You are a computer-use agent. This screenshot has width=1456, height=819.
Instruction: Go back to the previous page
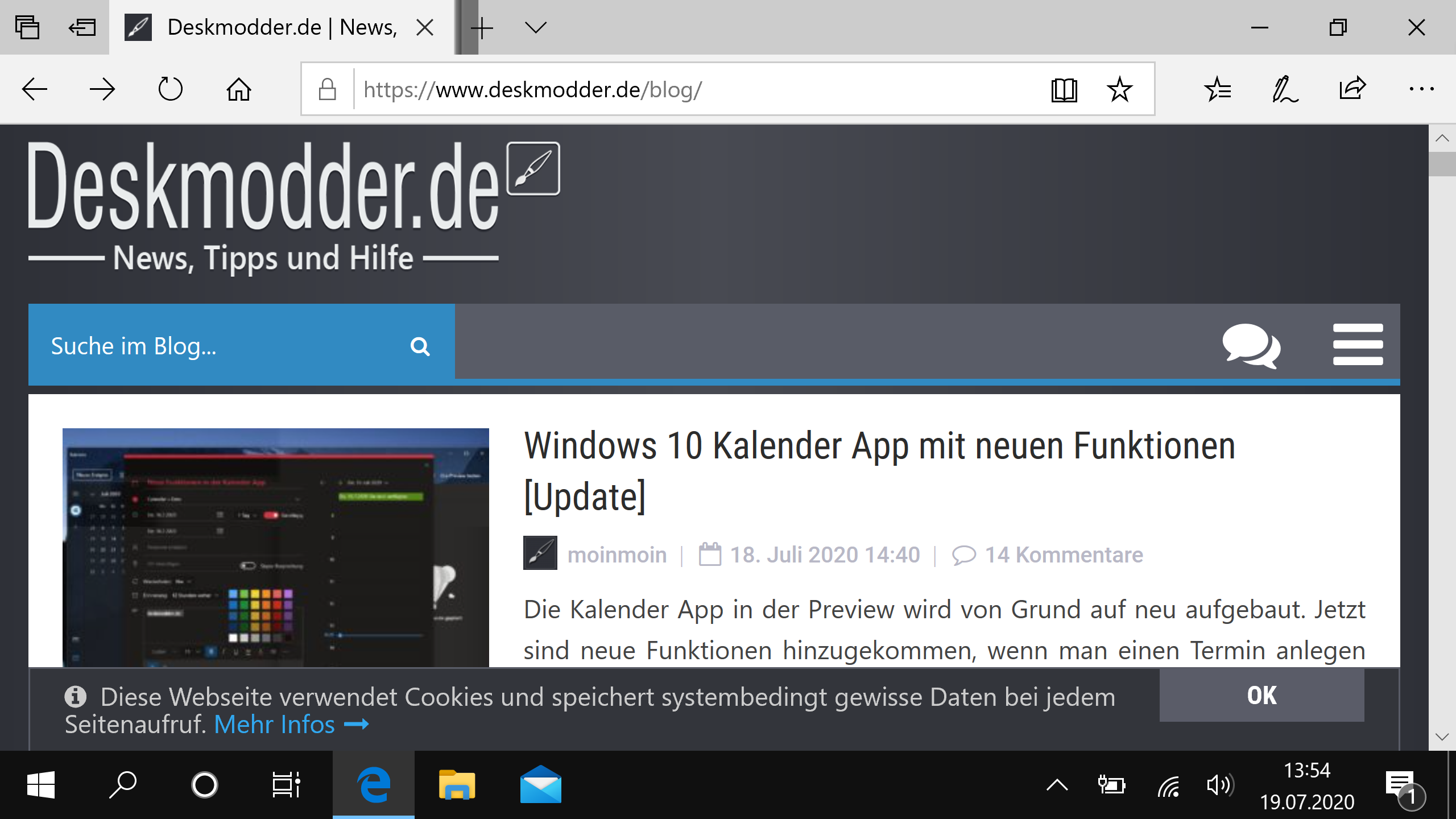point(34,89)
